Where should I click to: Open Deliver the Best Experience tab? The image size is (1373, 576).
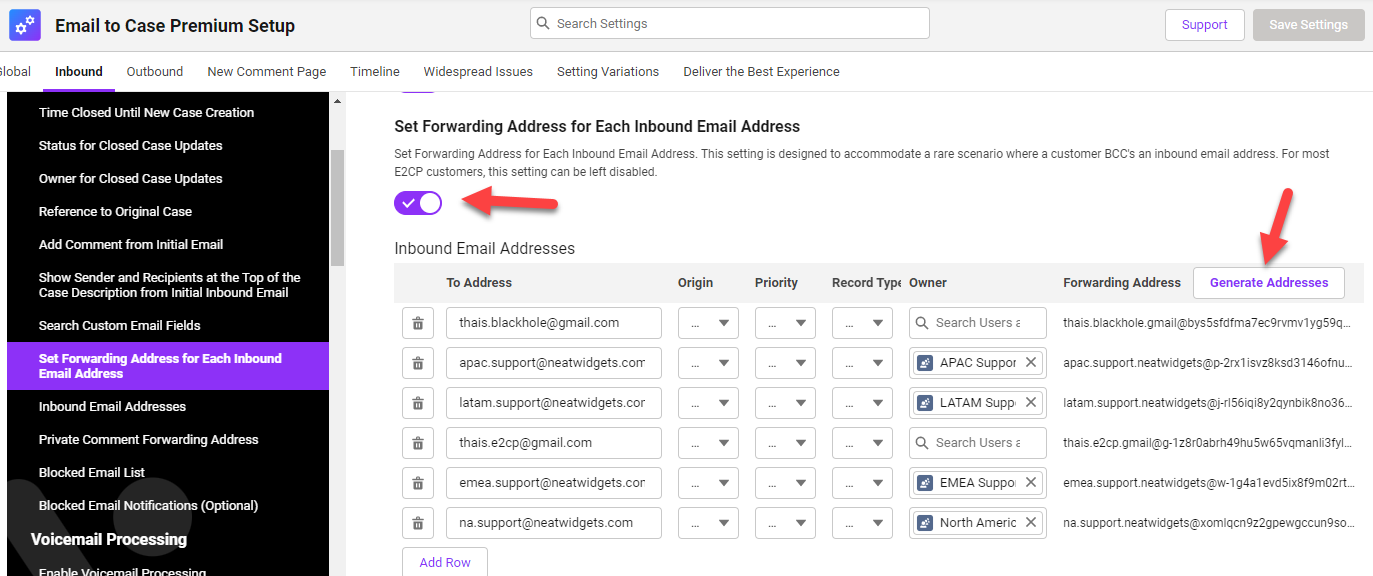click(761, 72)
